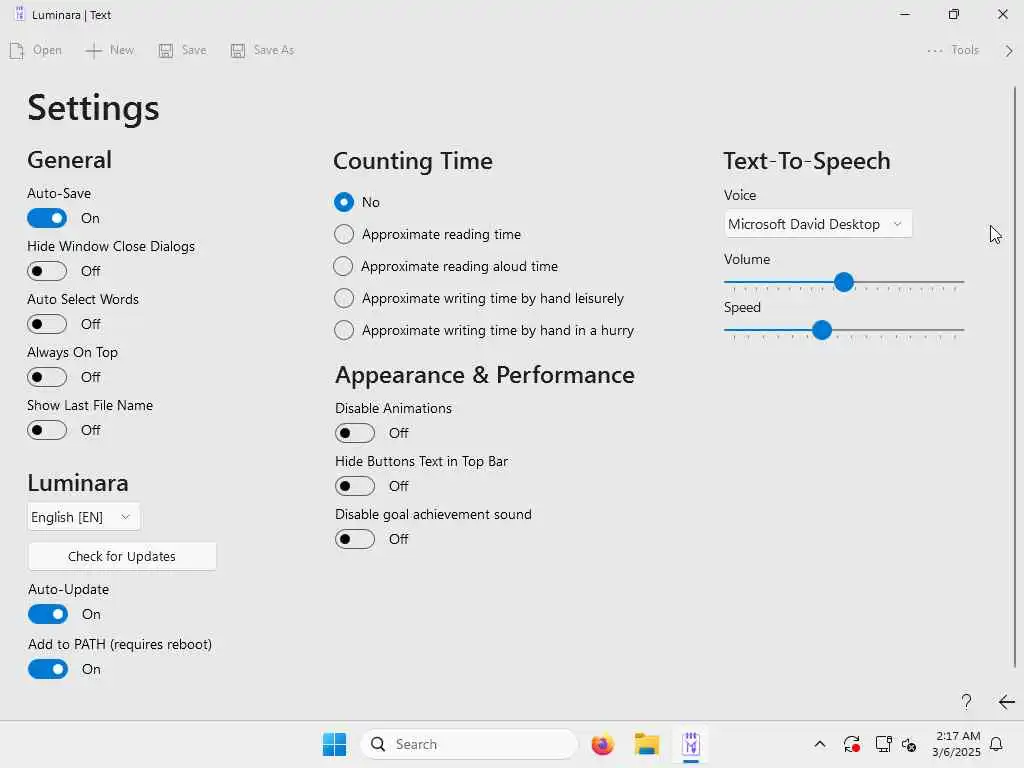Turn on Always On Top toggle
Viewport: 1024px width, 768px height.
pyautogui.click(x=47, y=377)
